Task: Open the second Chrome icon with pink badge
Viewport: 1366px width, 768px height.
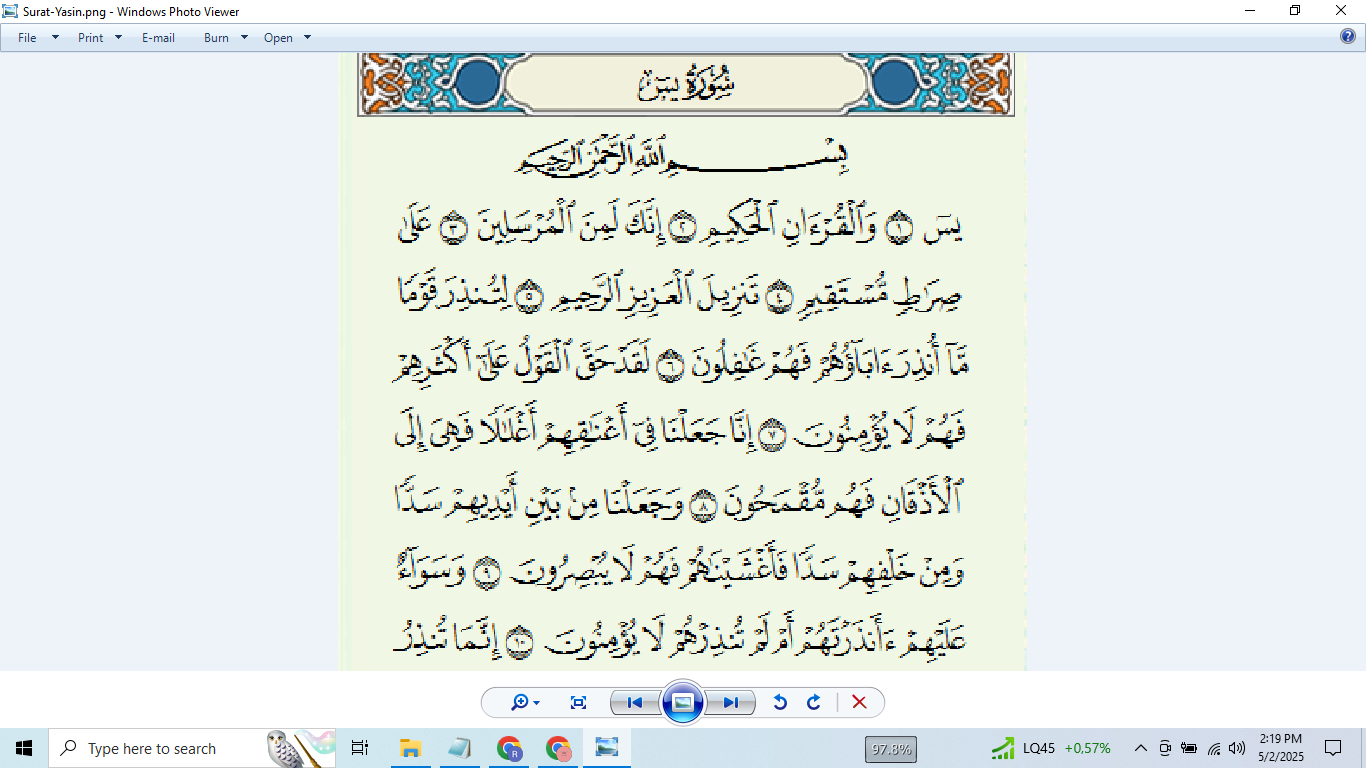Action: coord(558,748)
